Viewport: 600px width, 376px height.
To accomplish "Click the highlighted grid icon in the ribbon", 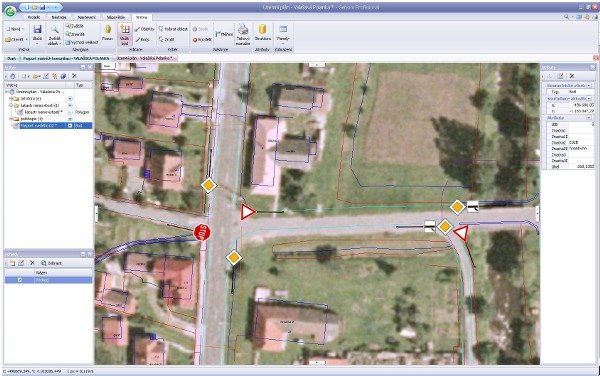I will click(125, 29).
